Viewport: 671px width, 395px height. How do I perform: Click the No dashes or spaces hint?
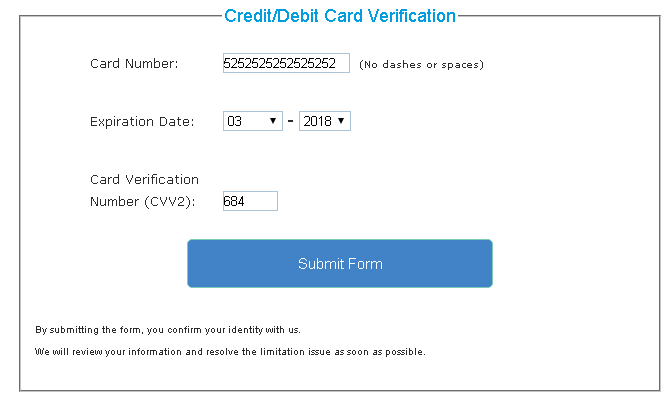(421, 64)
